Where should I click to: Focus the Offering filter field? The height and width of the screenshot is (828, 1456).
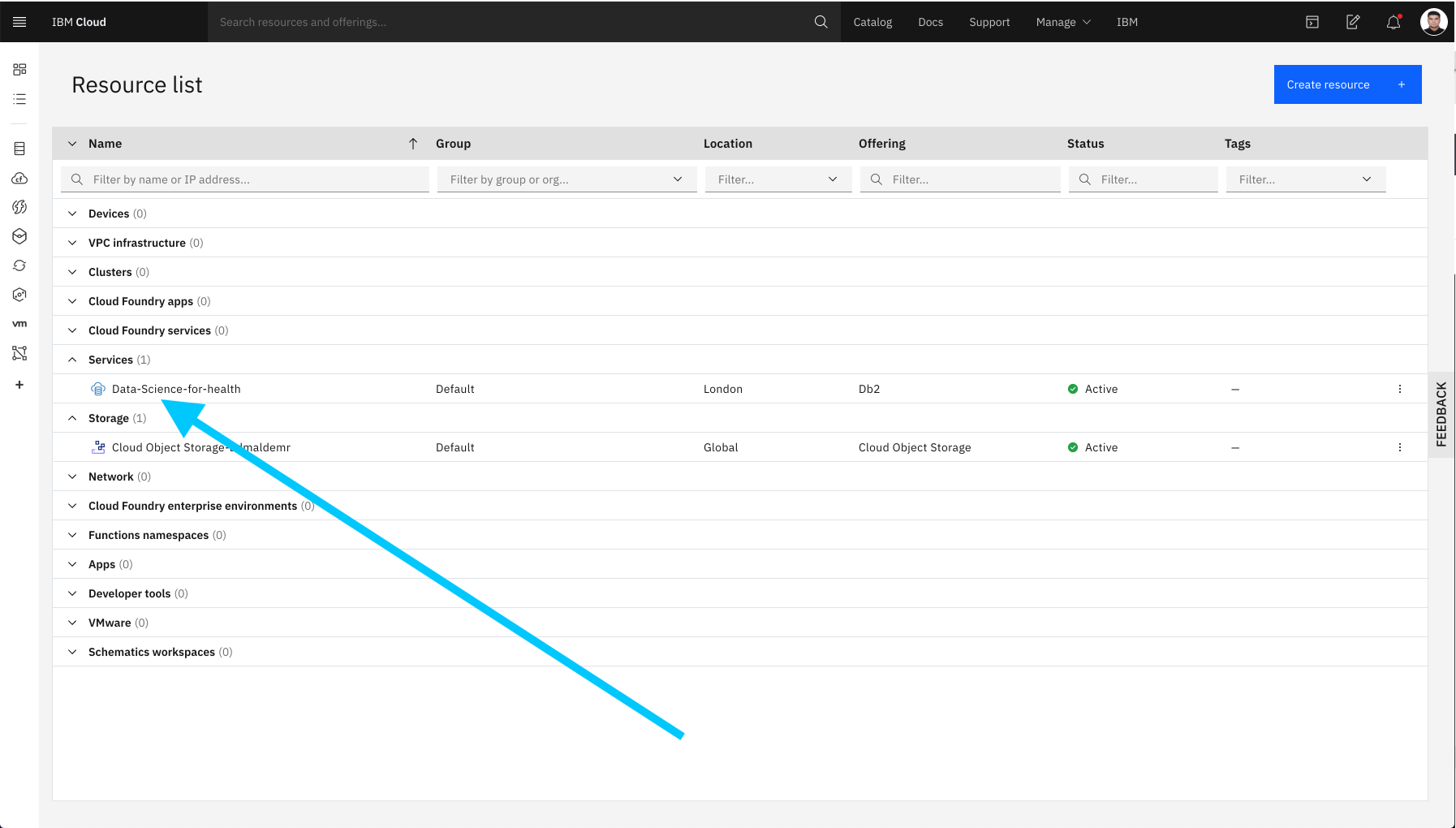click(x=960, y=179)
